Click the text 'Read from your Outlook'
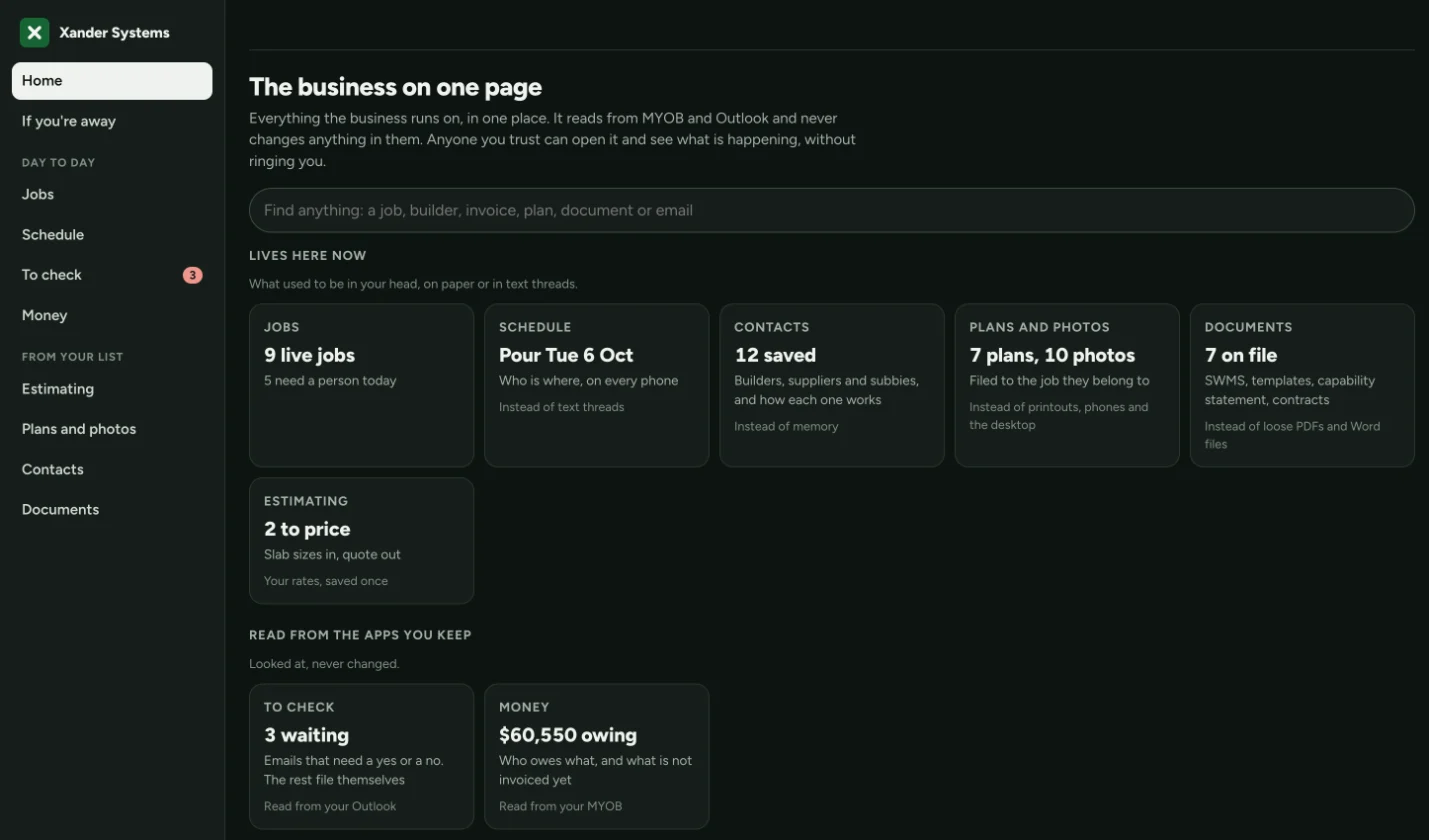This screenshot has height=840, width=1429. click(330, 806)
